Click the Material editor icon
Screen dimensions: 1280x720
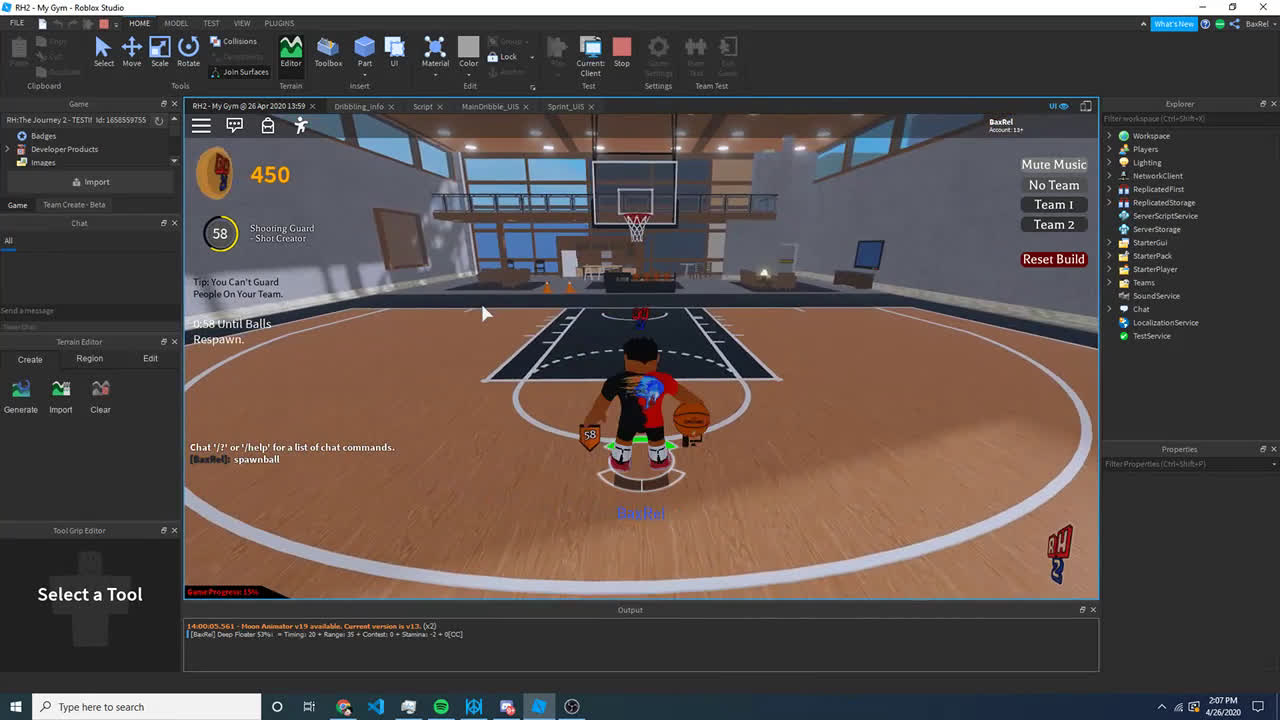coord(434,47)
